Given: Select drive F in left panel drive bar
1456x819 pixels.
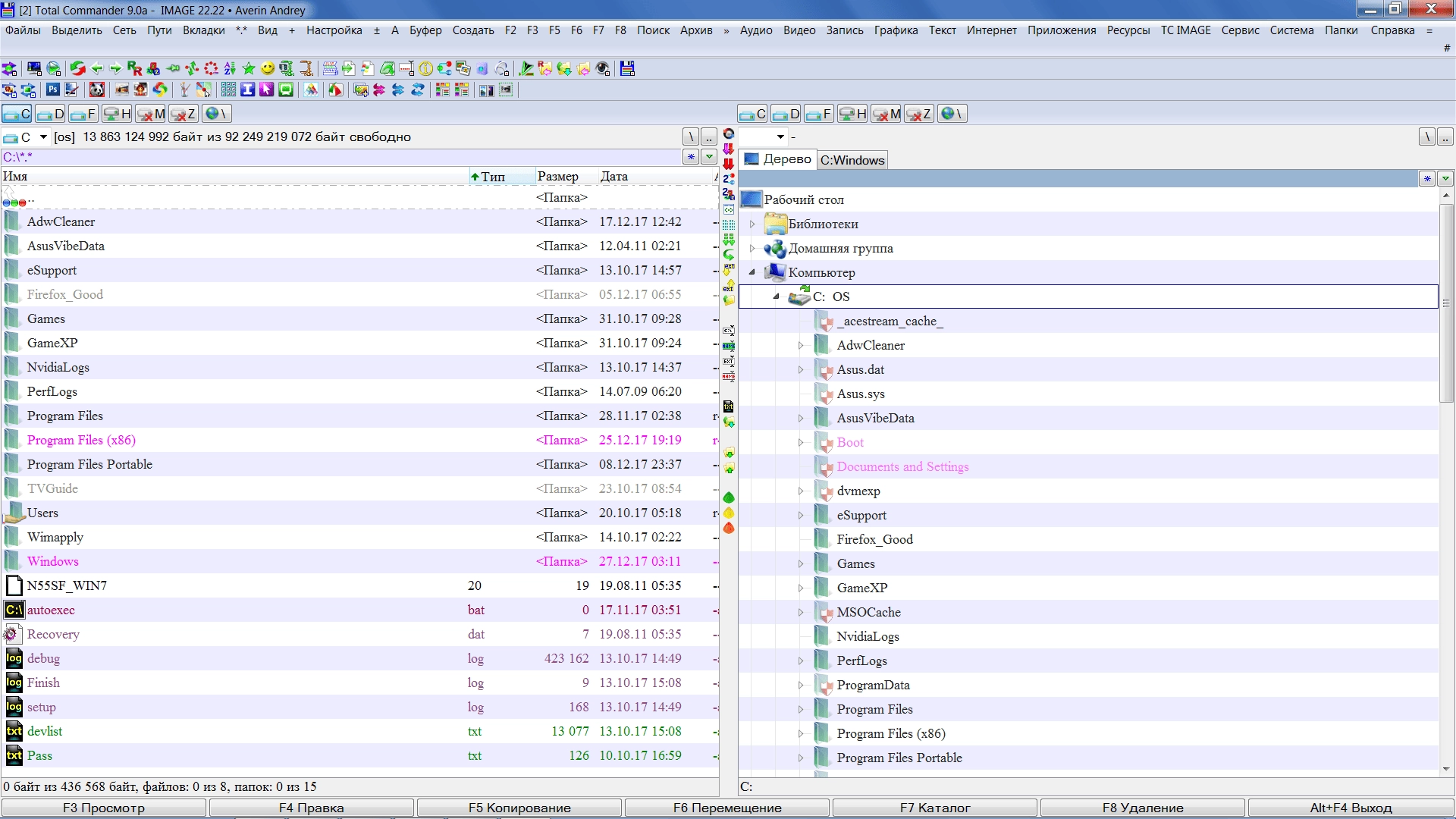Looking at the screenshot, I should click(83, 114).
